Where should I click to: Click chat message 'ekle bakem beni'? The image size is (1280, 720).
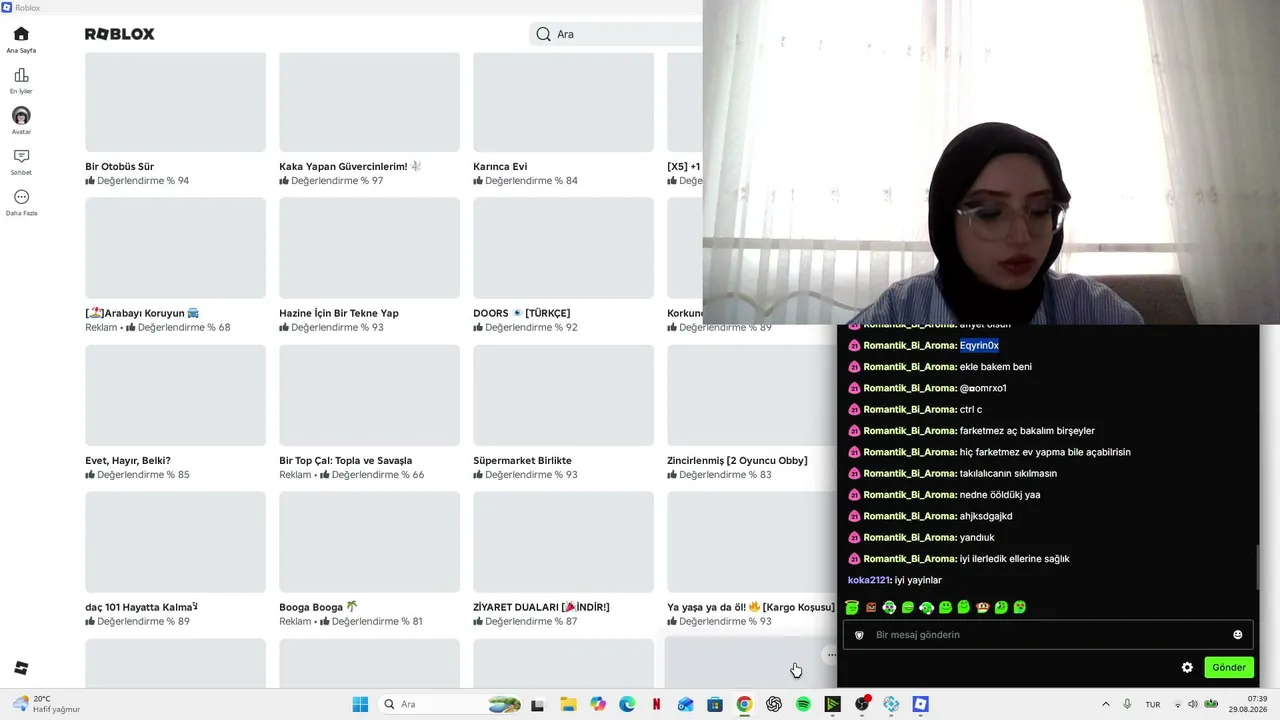tap(995, 367)
